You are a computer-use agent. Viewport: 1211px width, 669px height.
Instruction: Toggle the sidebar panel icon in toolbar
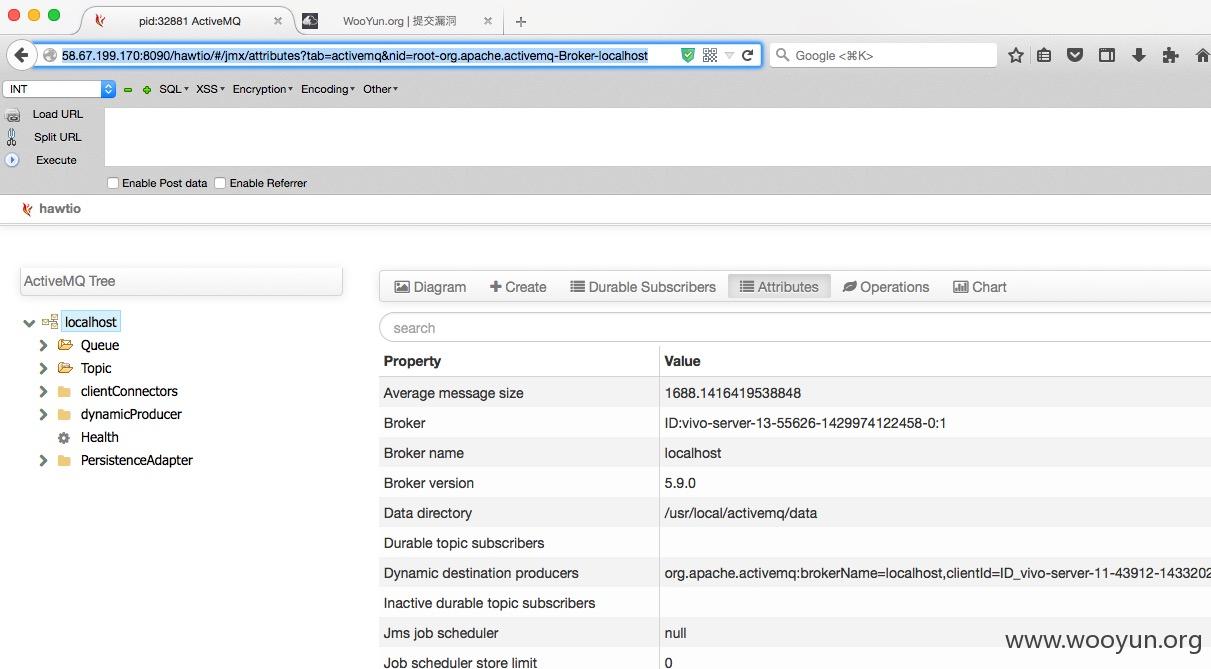(1107, 55)
